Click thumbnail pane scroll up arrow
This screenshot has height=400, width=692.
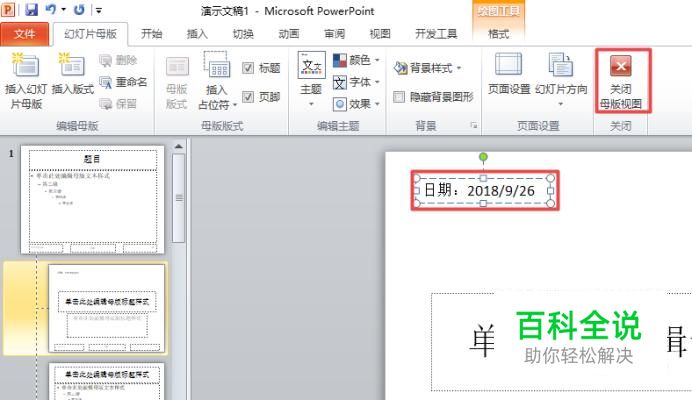pyautogui.click(x=178, y=146)
